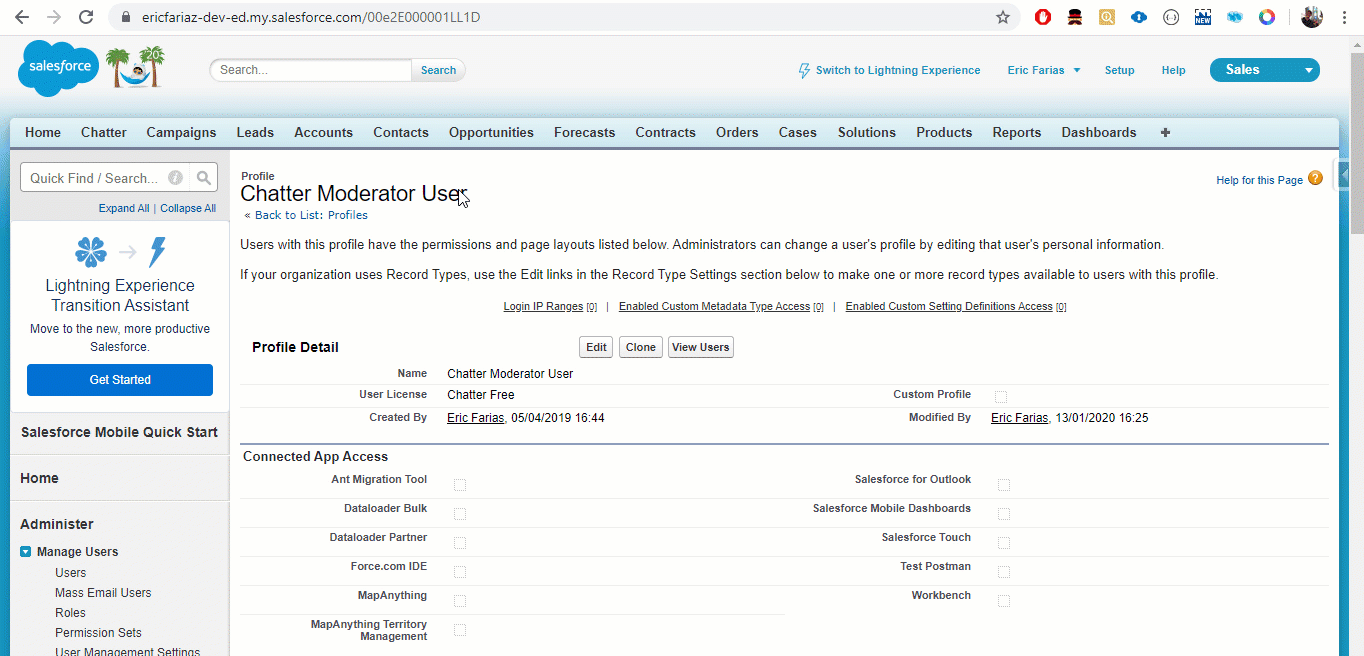Toggle Ant Migration Tool checkbox
This screenshot has height=656, width=1364.
[460, 485]
